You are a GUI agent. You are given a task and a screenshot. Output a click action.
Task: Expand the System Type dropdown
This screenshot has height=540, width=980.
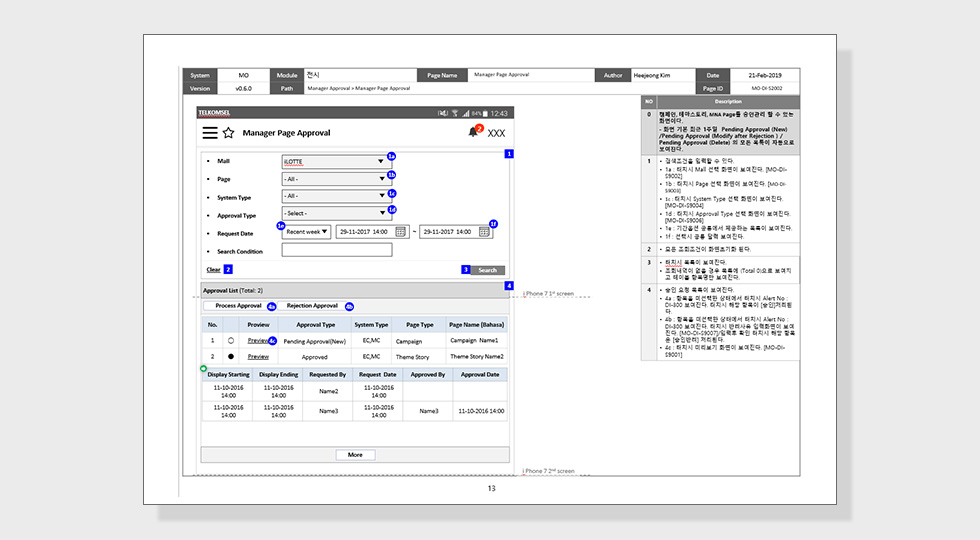click(x=336, y=196)
